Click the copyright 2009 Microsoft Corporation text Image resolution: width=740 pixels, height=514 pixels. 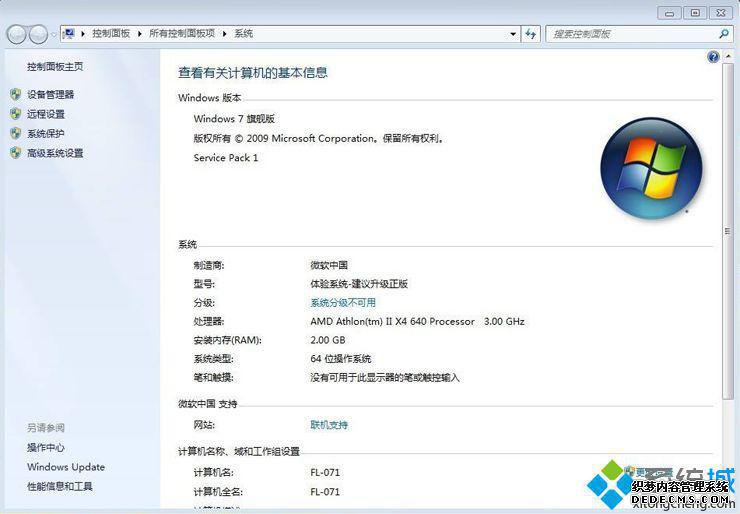pos(319,138)
